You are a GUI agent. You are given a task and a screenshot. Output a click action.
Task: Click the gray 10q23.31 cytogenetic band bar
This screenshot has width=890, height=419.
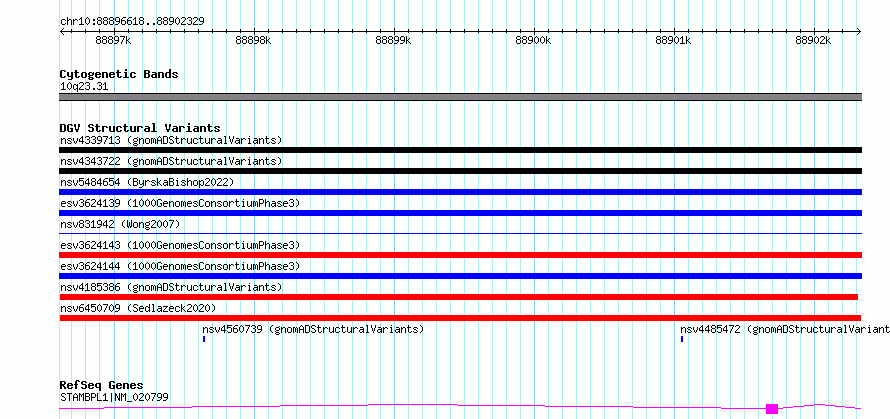(x=460, y=97)
